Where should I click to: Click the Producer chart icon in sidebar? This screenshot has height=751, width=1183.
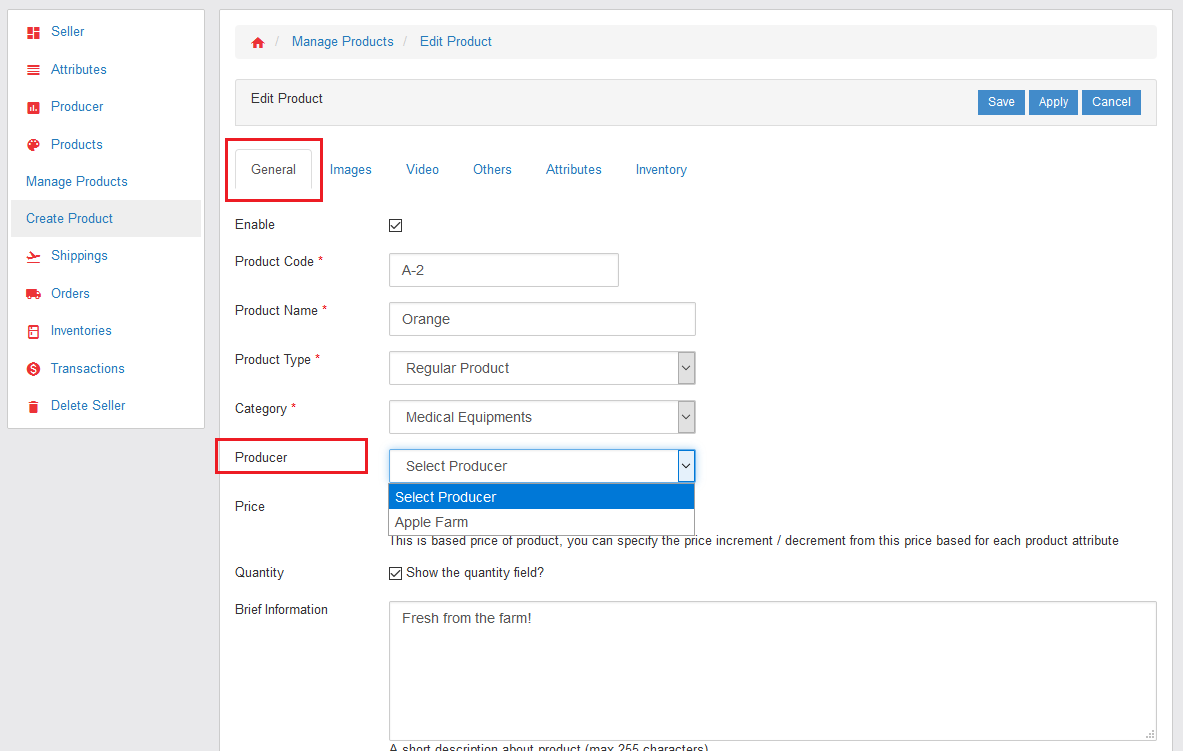(33, 107)
